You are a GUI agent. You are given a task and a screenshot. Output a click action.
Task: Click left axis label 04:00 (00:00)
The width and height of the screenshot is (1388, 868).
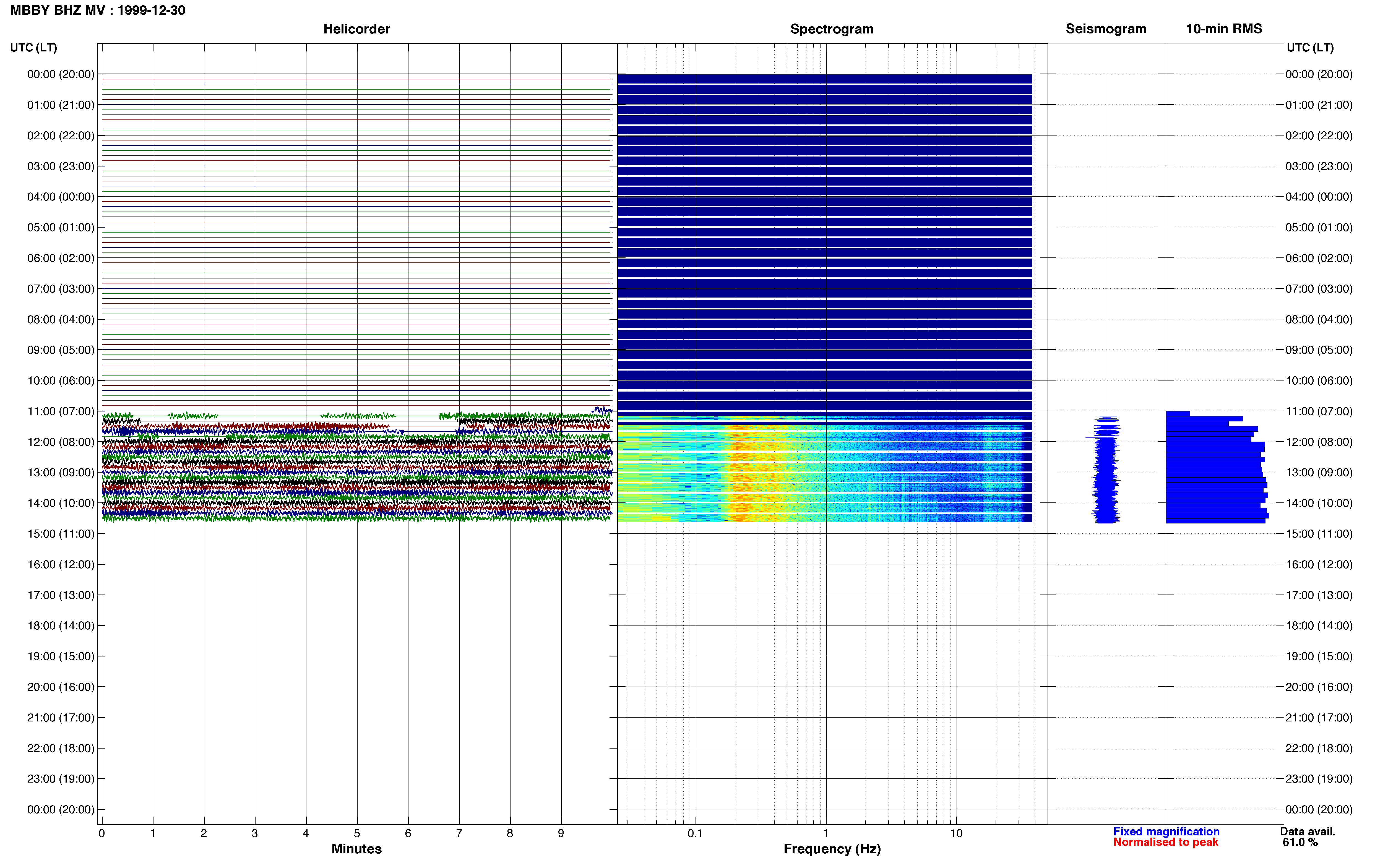[61, 197]
